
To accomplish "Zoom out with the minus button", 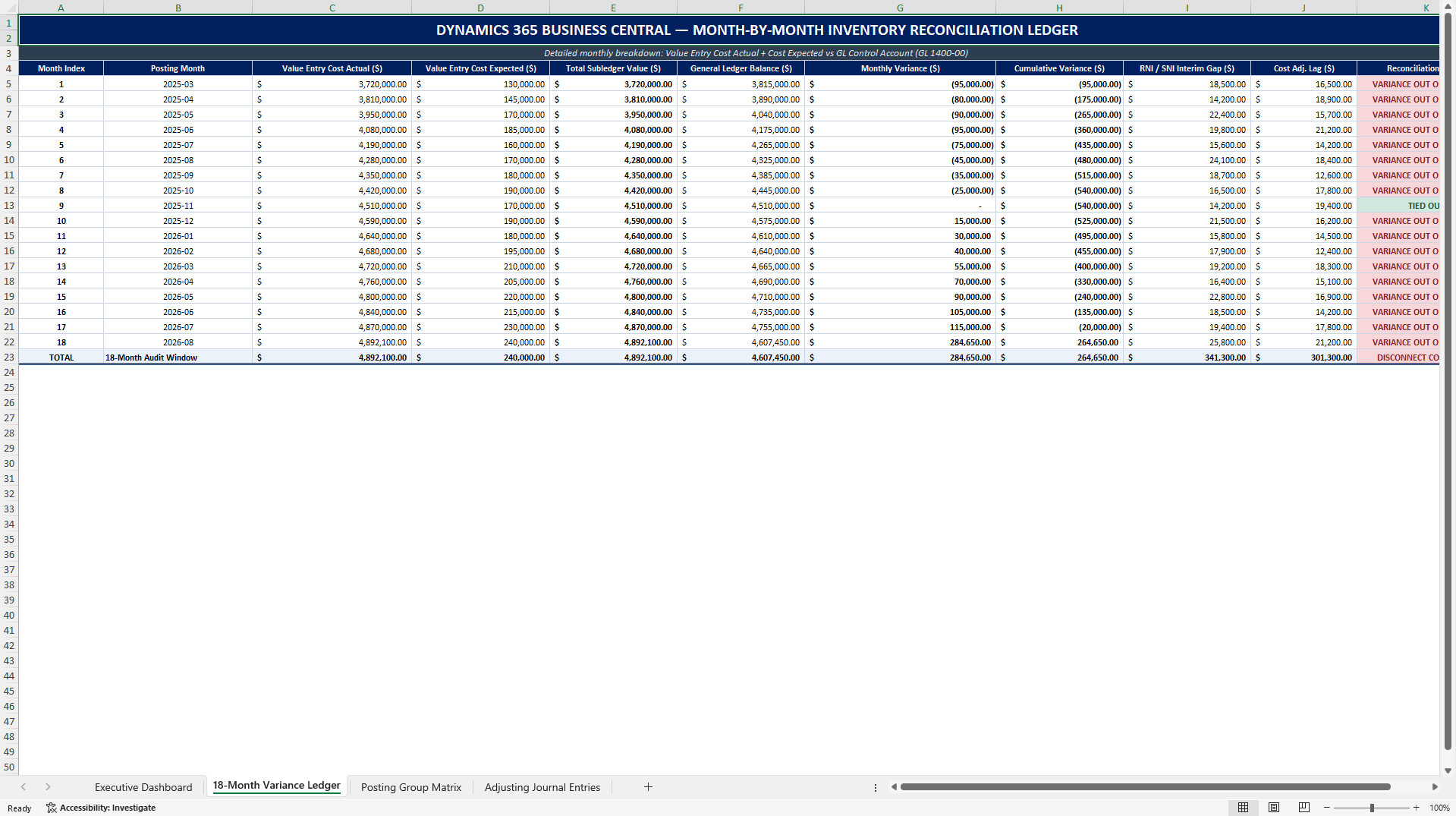I will 1326,808.
